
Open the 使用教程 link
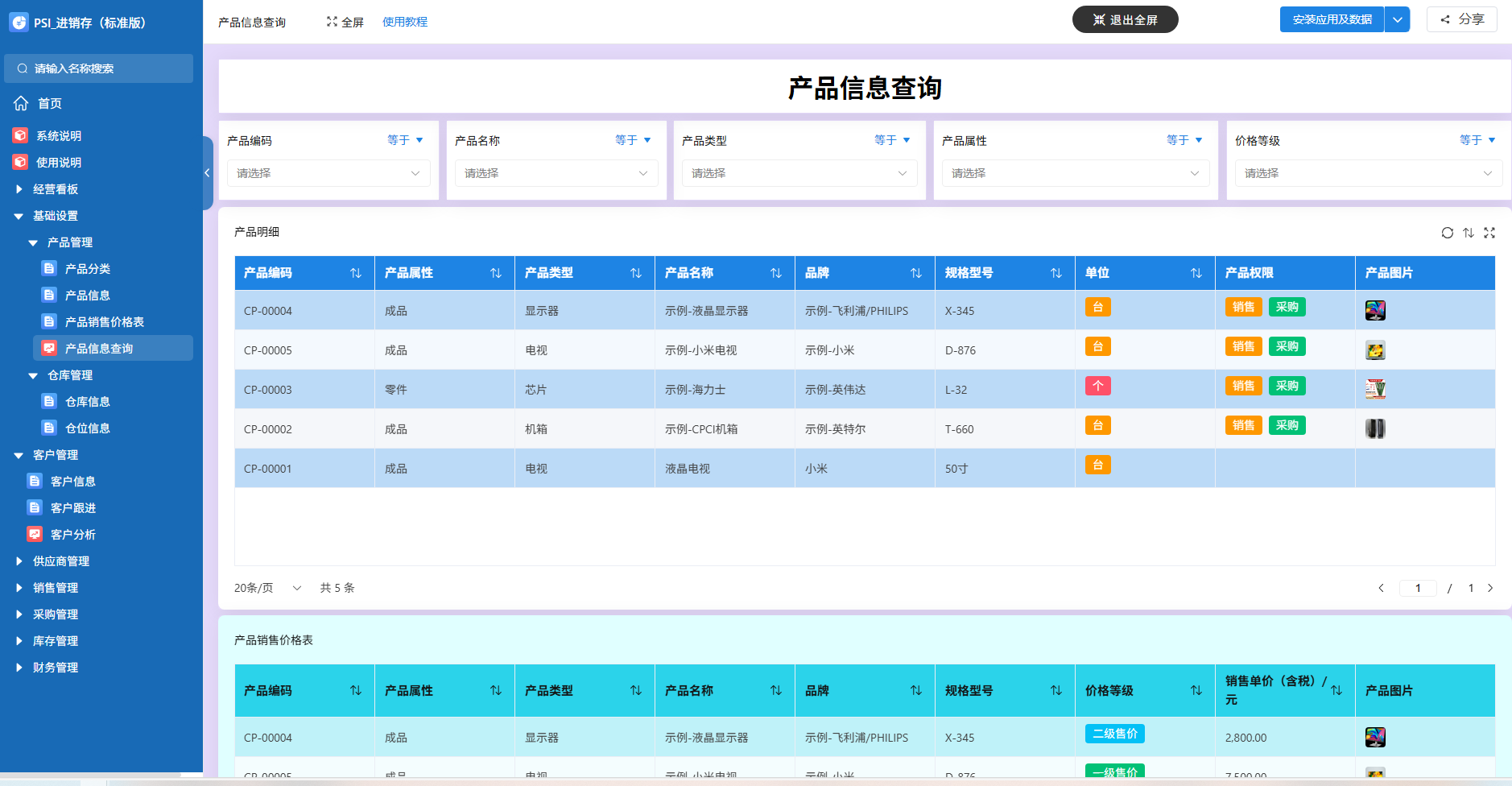tap(404, 22)
